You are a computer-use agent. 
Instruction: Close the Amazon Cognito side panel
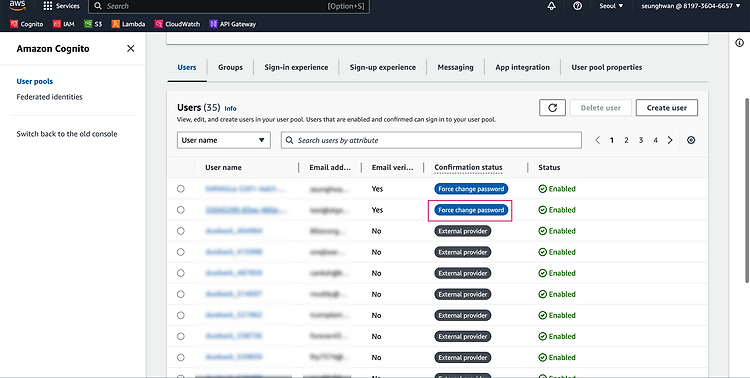(x=130, y=48)
